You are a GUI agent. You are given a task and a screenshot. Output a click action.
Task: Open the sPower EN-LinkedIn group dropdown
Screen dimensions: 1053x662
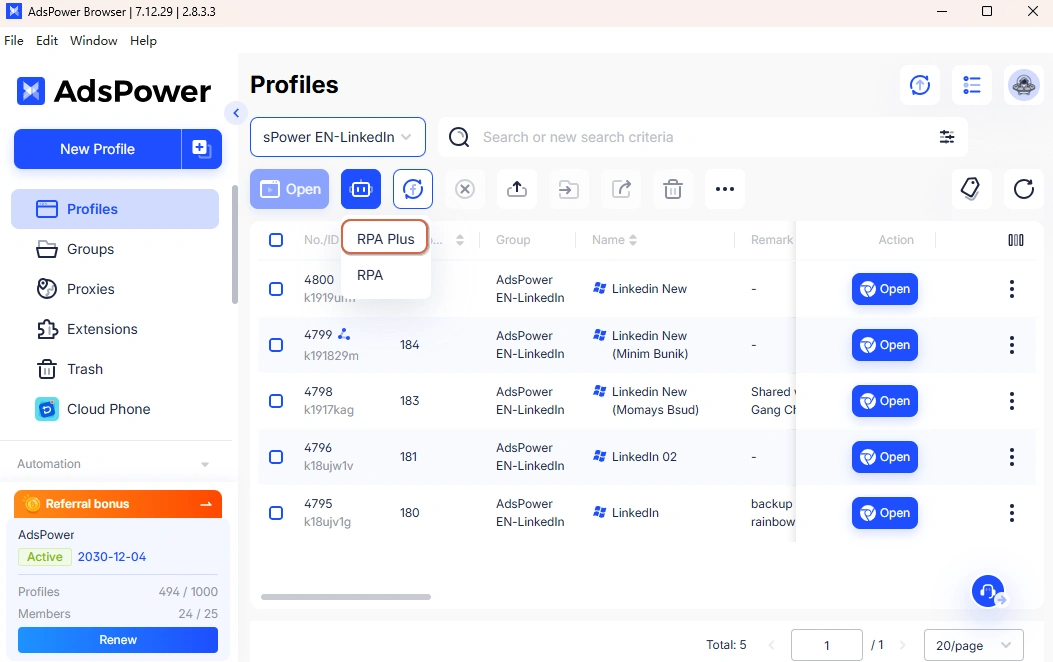point(337,136)
